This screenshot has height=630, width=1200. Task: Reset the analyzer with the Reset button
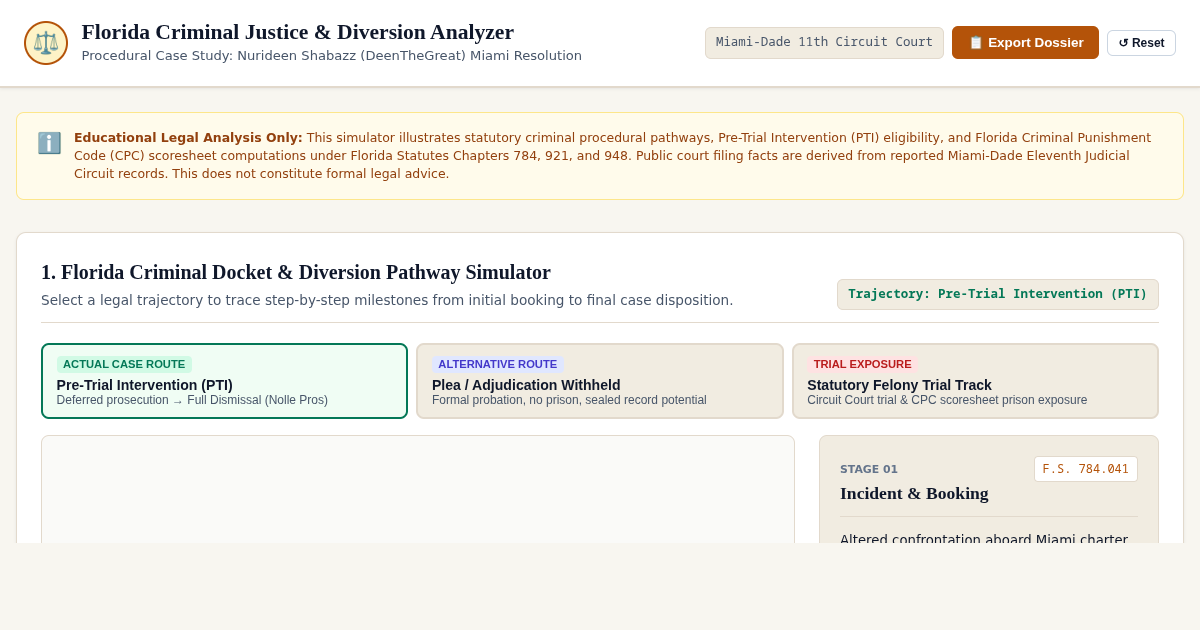pyautogui.click(x=1141, y=43)
